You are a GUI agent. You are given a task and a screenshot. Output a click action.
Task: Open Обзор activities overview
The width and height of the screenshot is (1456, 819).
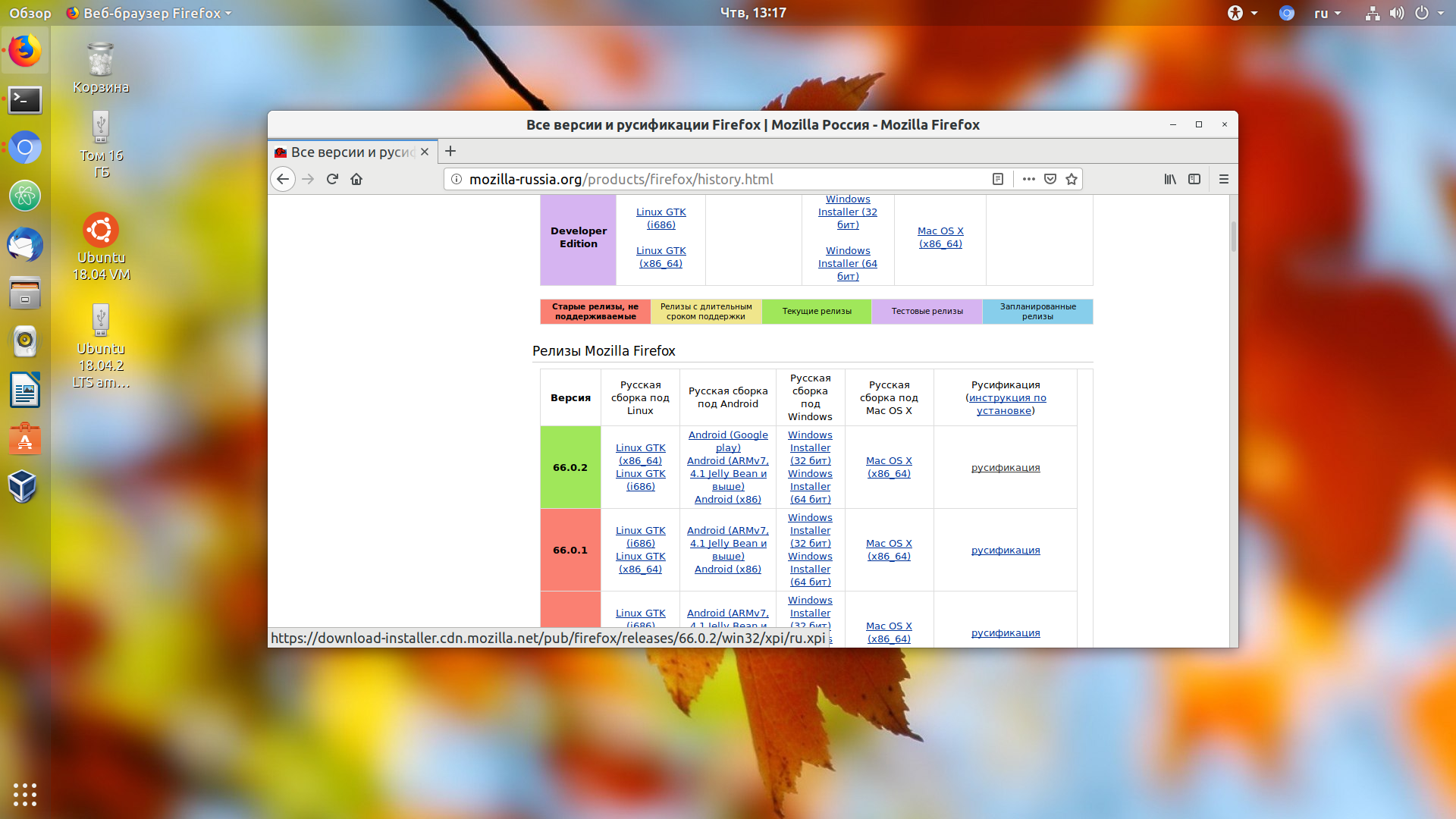pos(30,13)
